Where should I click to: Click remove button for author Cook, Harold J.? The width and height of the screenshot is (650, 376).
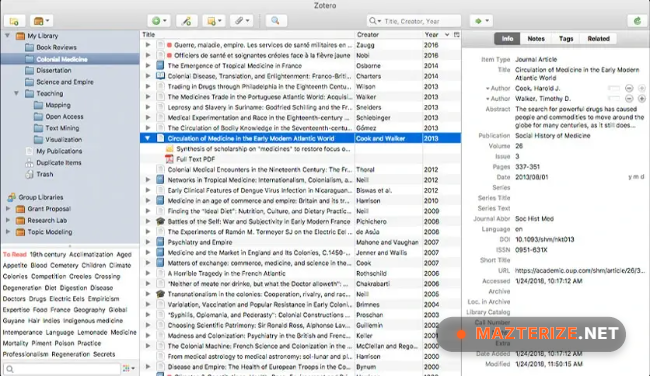[629, 88]
